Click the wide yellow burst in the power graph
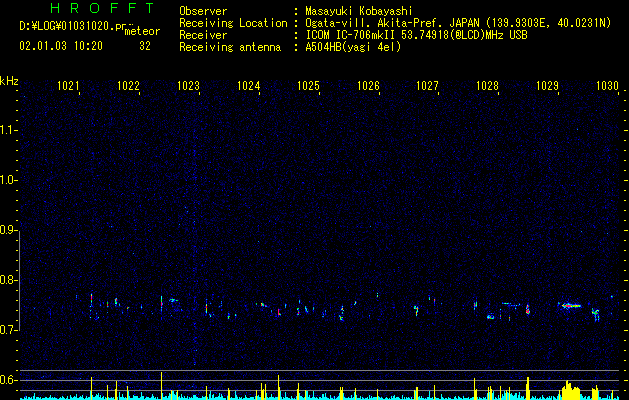 click(570, 389)
